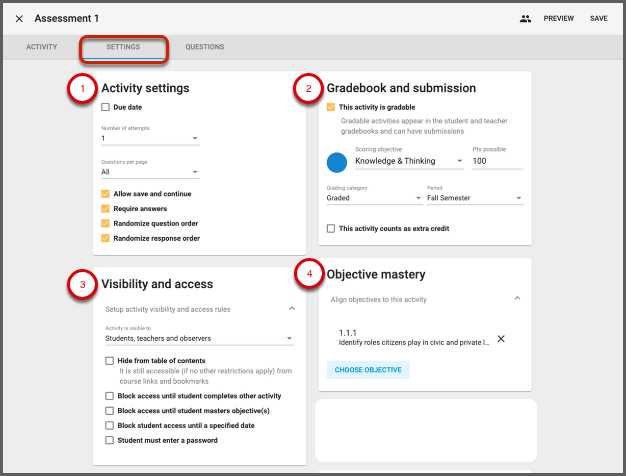Open the Period dropdown showing Fall Semester
The width and height of the screenshot is (626, 476).
(475, 198)
